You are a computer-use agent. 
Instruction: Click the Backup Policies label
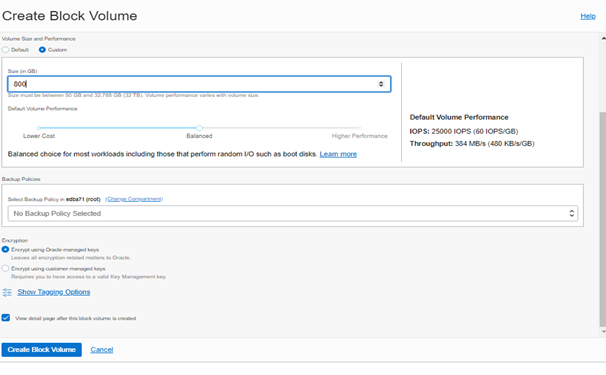(x=21, y=179)
